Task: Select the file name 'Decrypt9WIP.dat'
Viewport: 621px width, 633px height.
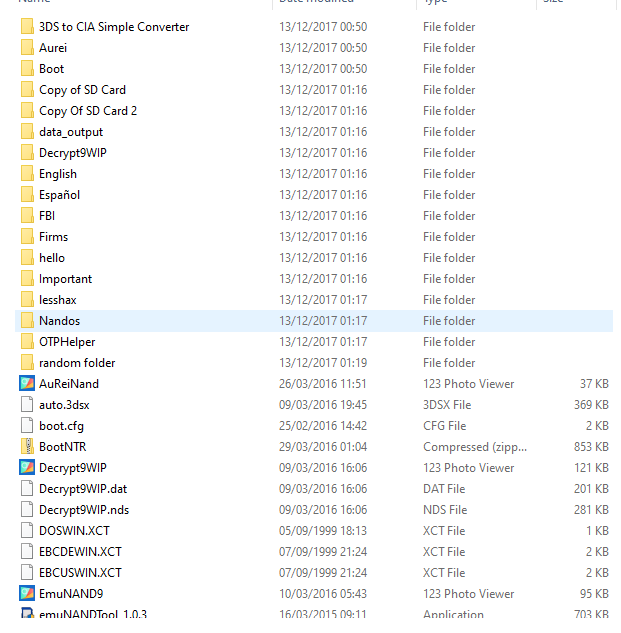Action: pos(83,489)
